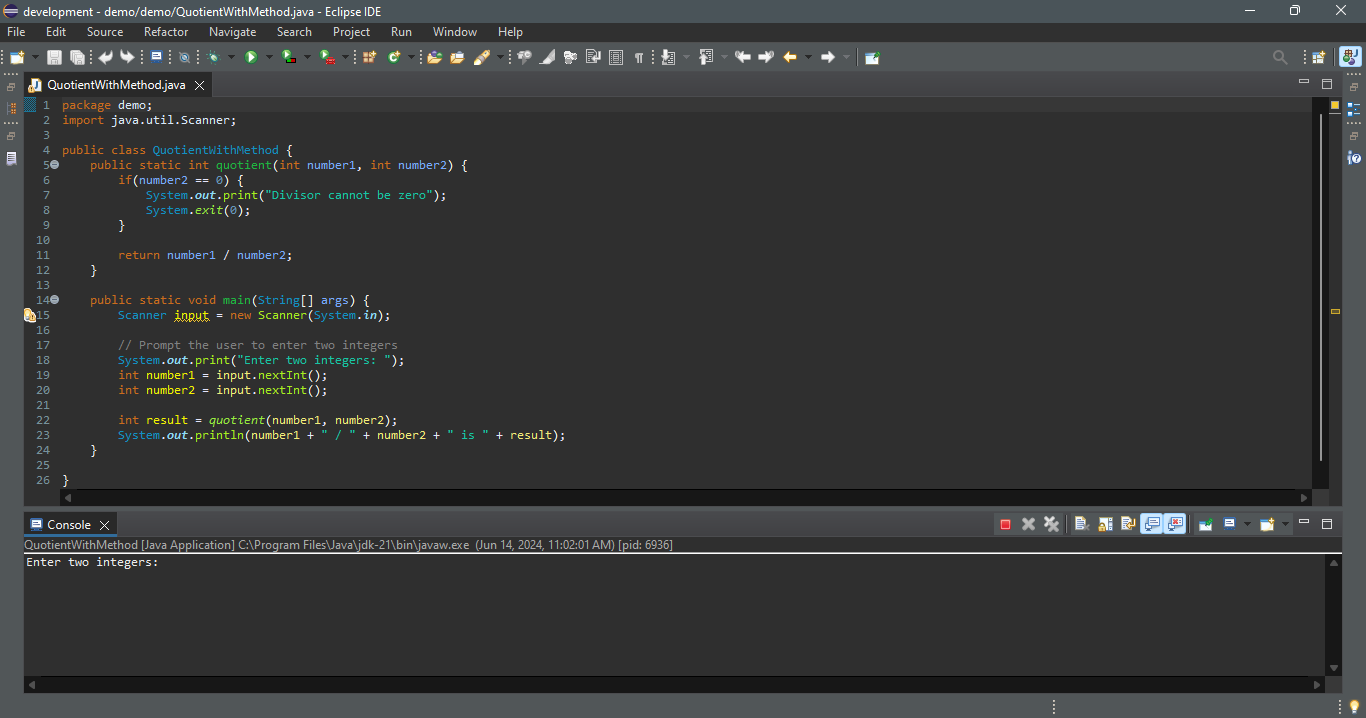Clear the console output

point(1081,524)
